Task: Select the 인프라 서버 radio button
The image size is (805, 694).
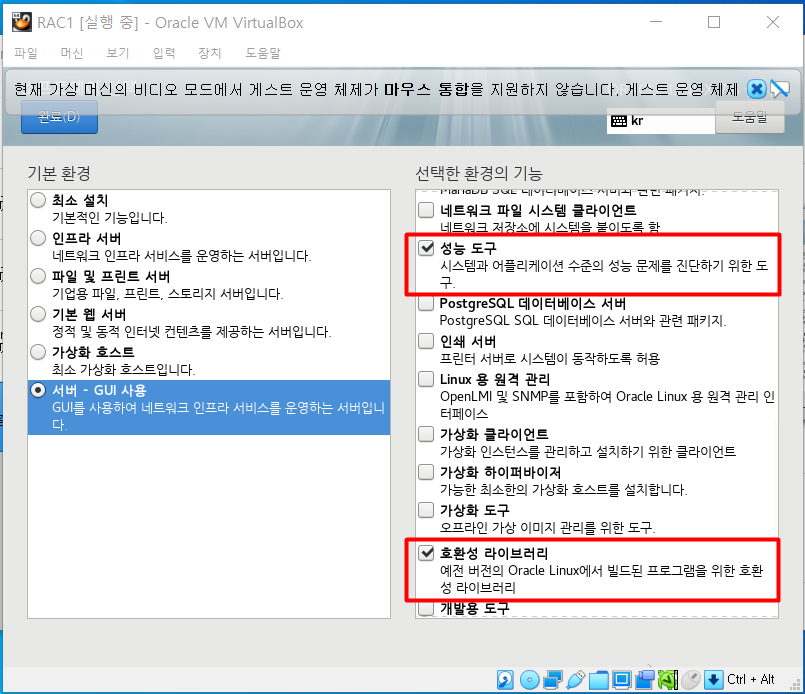Action: (38, 238)
